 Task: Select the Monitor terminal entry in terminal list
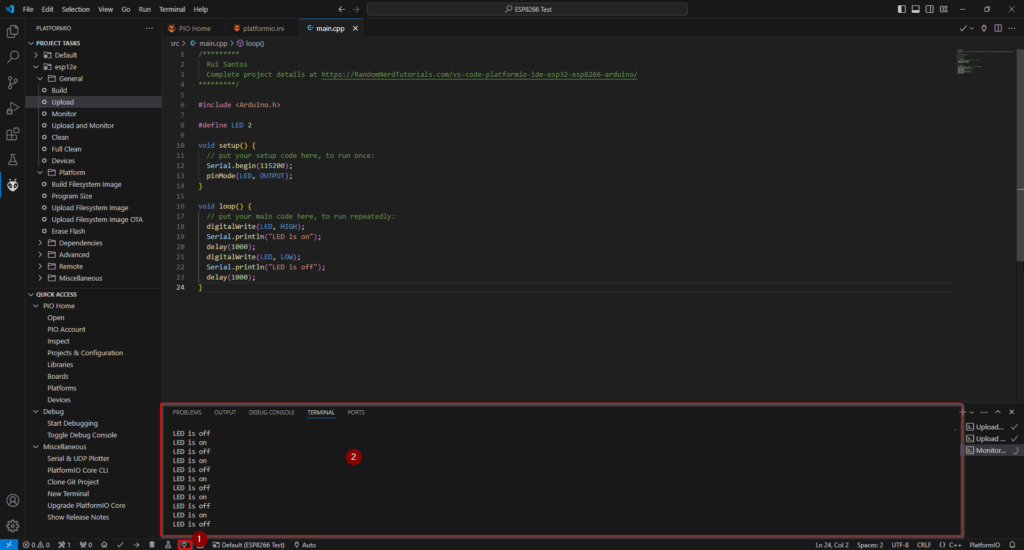[x=992, y=450]
